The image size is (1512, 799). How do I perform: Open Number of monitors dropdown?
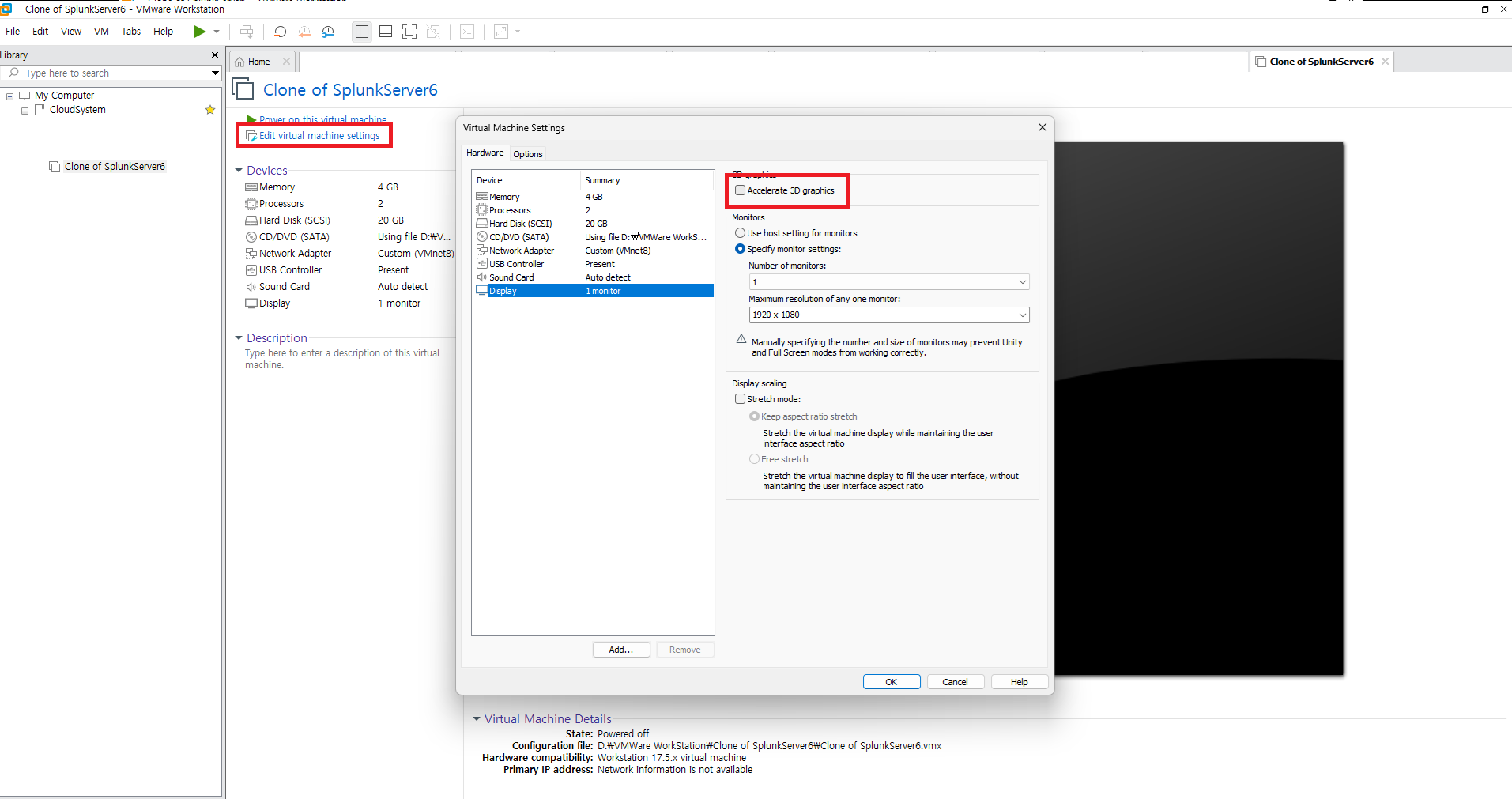pos(889,282)
